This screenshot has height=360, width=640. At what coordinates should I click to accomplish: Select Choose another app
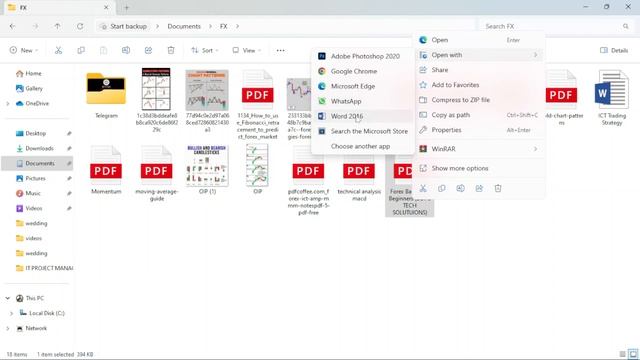tap(362, 146)
